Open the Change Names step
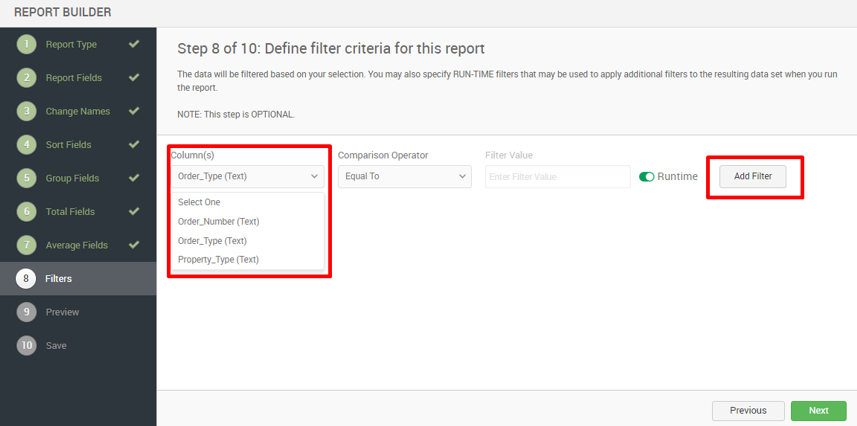The image size is (857, 426). pos(78,112)
